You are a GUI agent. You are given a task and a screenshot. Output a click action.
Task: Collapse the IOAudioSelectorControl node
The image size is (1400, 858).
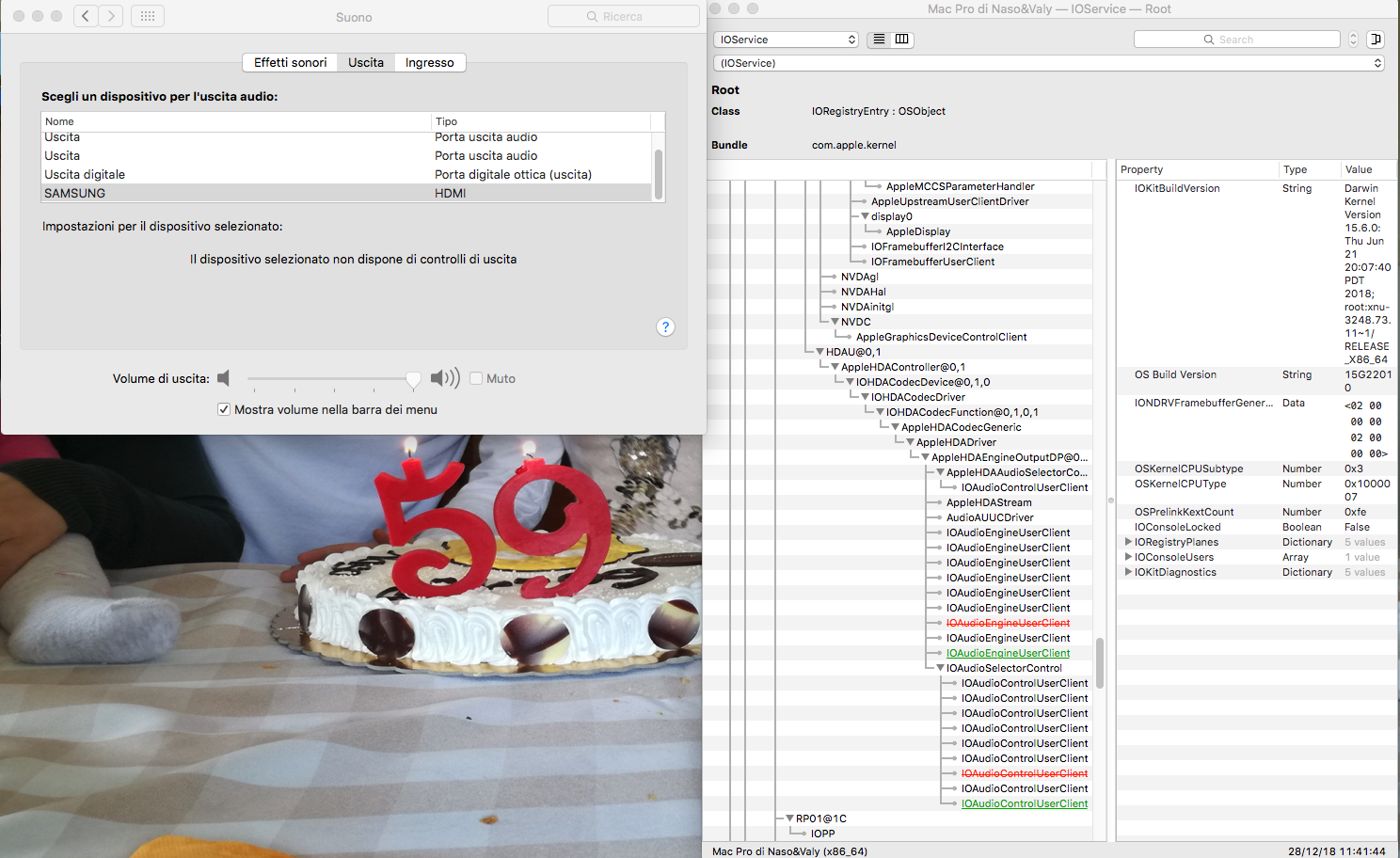point(940,668)
